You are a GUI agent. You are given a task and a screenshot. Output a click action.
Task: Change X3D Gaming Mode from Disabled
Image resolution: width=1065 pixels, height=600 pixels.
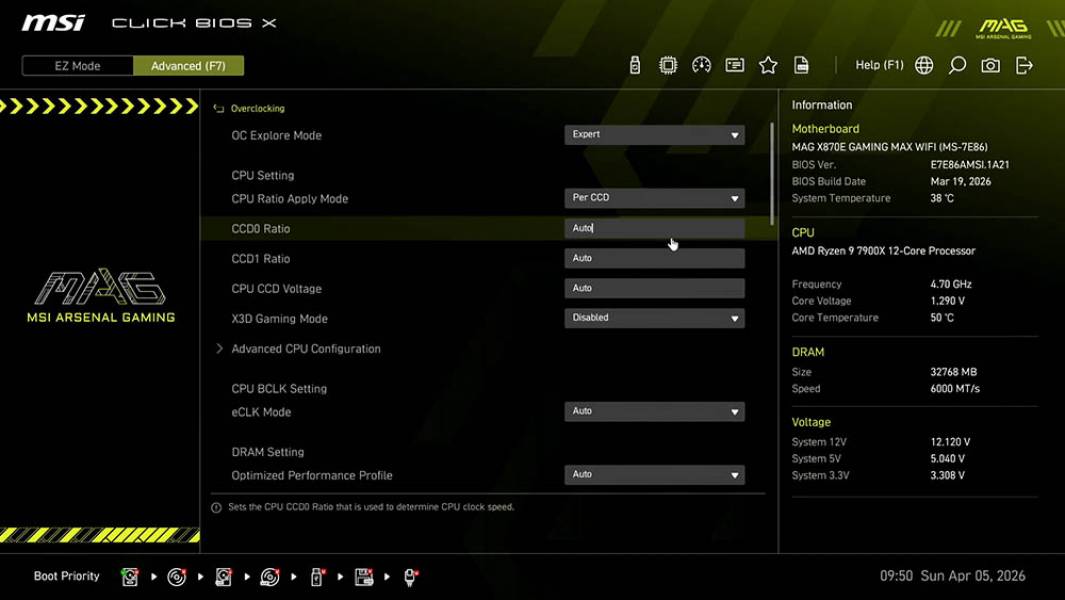click(x=654, y=317)
